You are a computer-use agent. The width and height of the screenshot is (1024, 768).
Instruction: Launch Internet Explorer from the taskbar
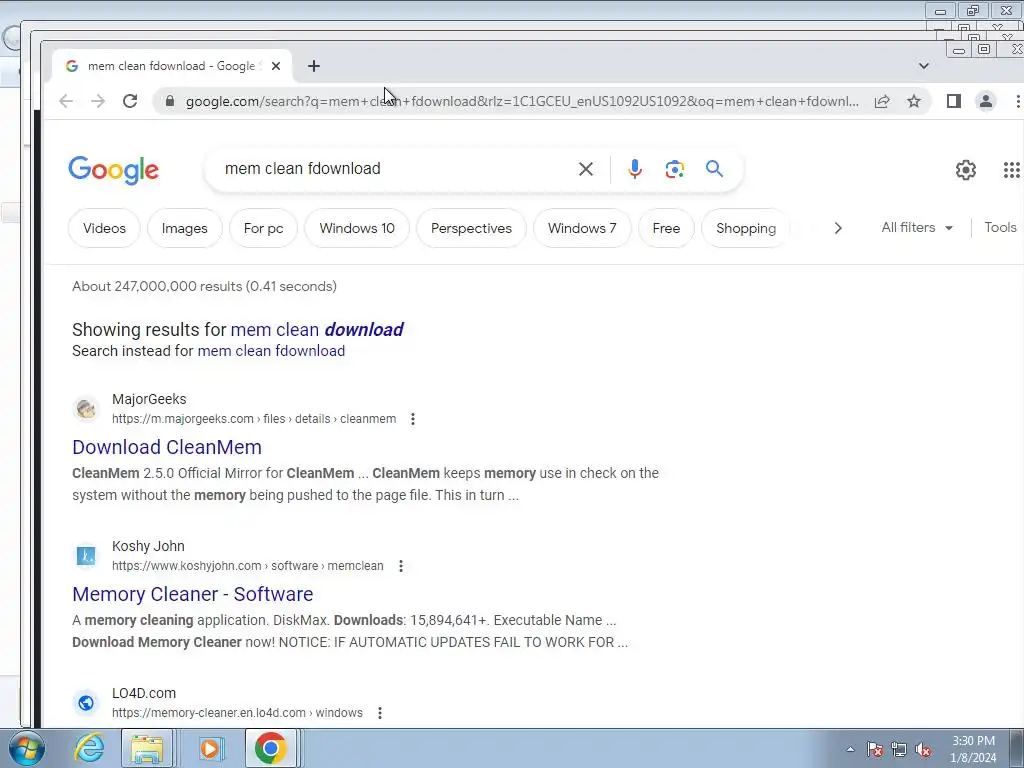[x=89, y=748]
